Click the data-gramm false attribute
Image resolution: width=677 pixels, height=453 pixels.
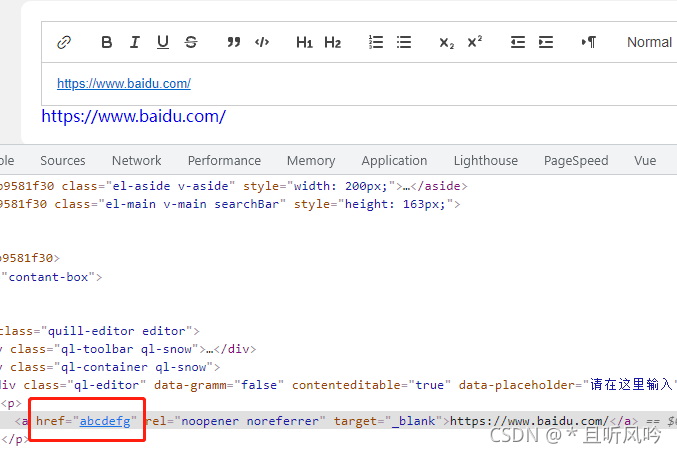219,385
